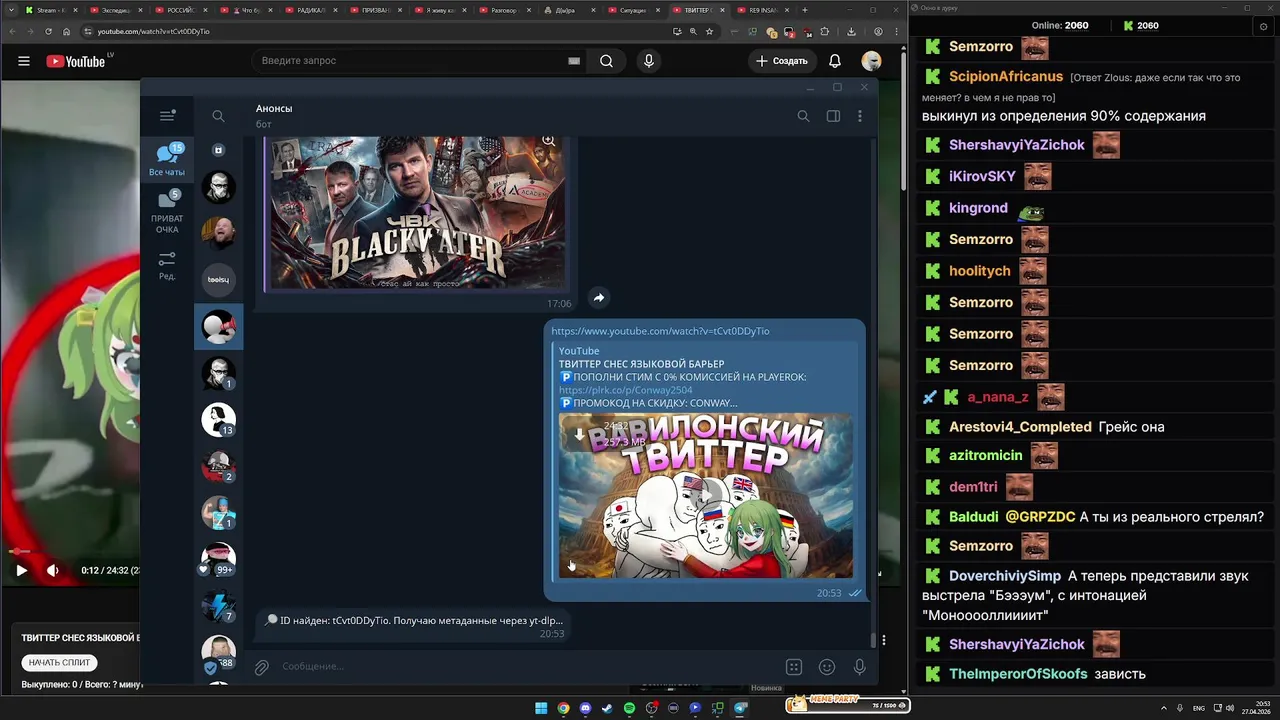Open Telegram from taskbar
The height and width of the screenshot is (720, 1280).
click(x=740, y=708)
